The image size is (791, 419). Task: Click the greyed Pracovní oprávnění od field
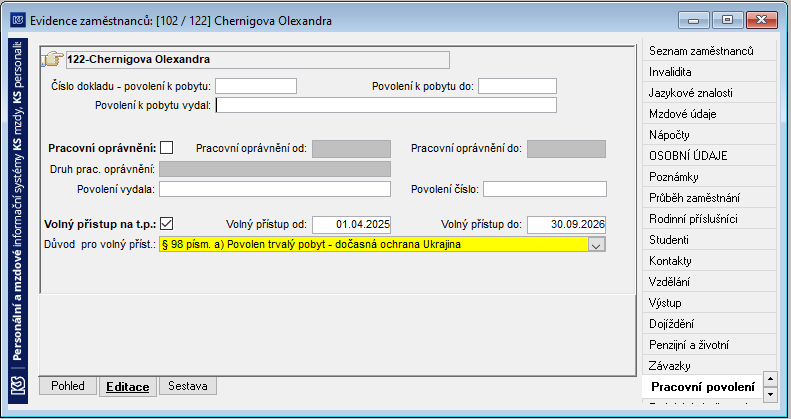352,149
